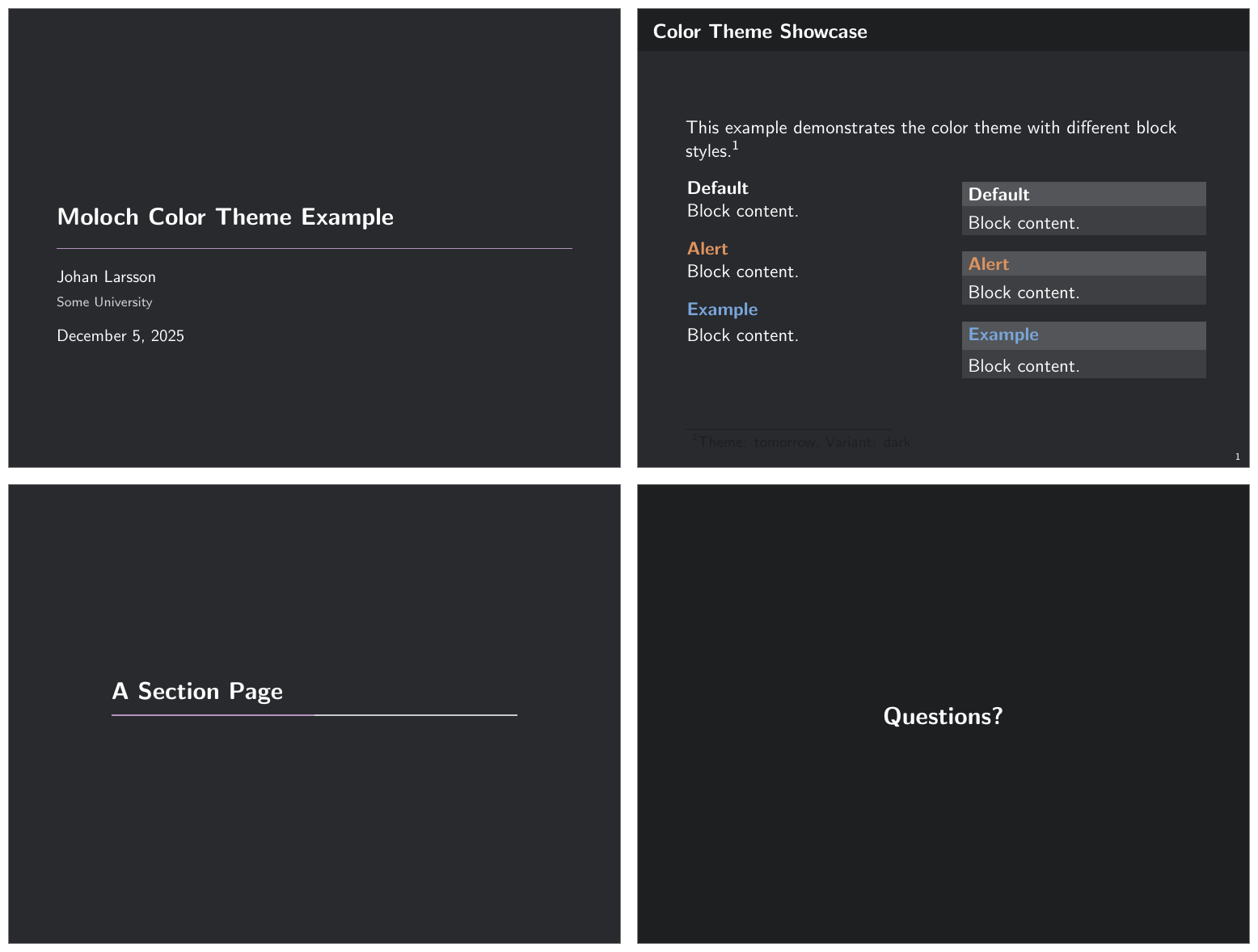
Task: Click the footnote superscript after "styles."
Action: pyautogui.click(x=736, y=146)
